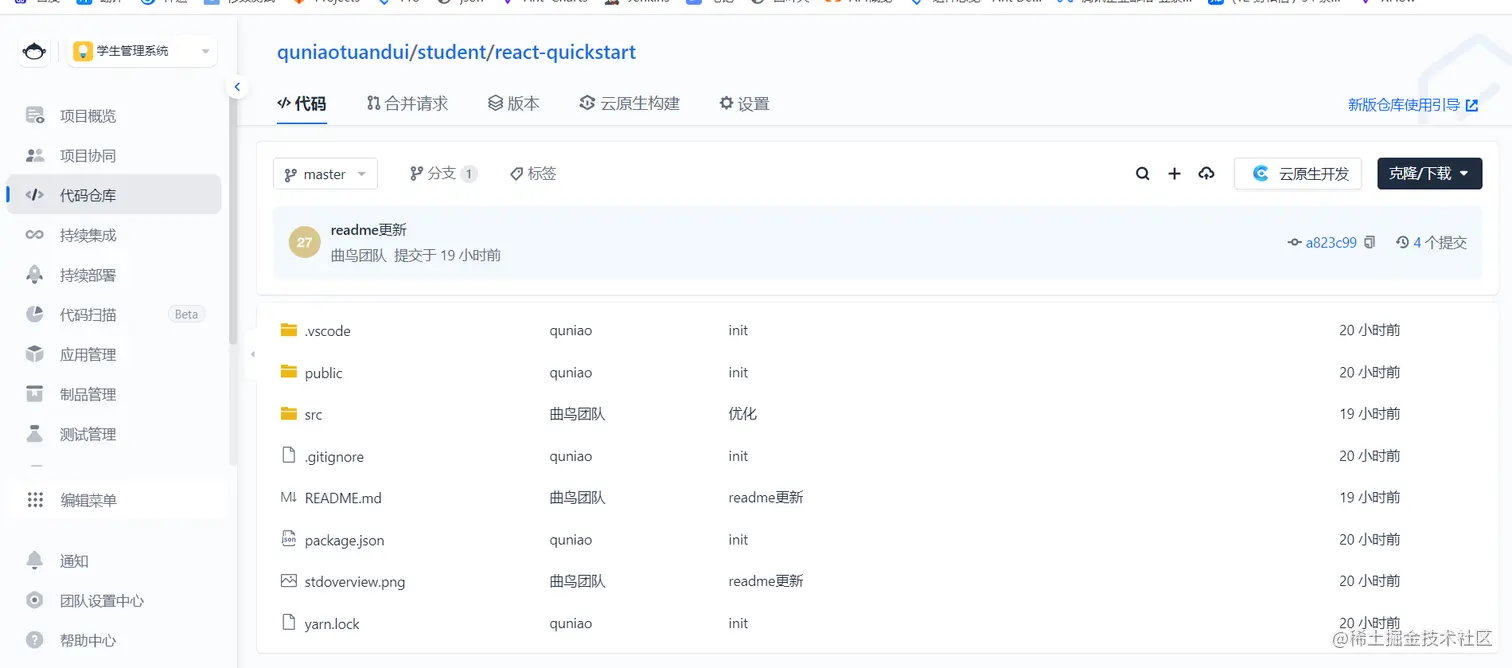This screenshot has height=668, width=1512.
Task: Switch to the 设置 tab
Action: pos(745,103)
